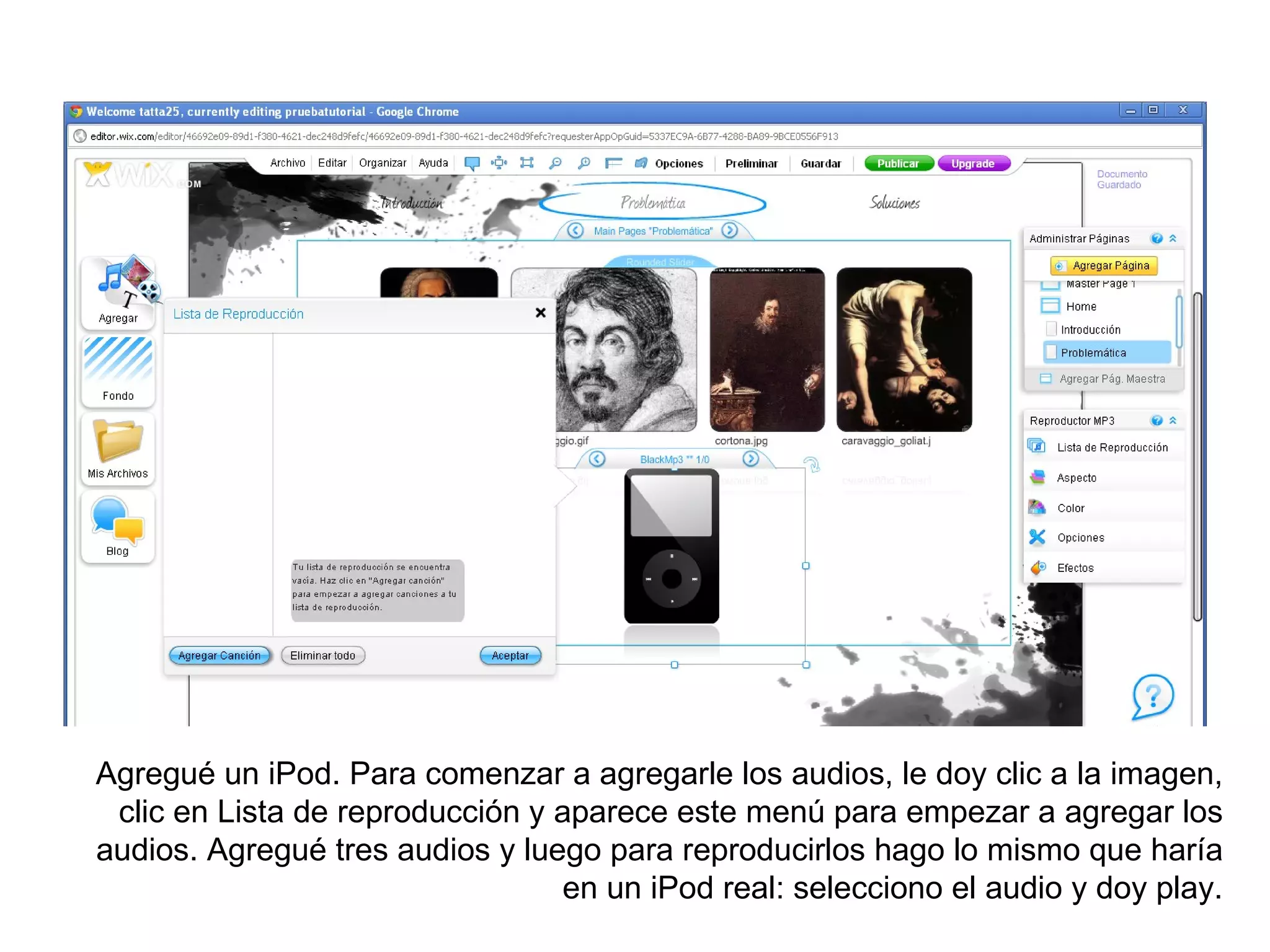Image resolution: width=1270 pixels, height=952 pixels.
Task: Go to the Introducción site menu page
Action: pyautogui.click(x=411, y=203)
